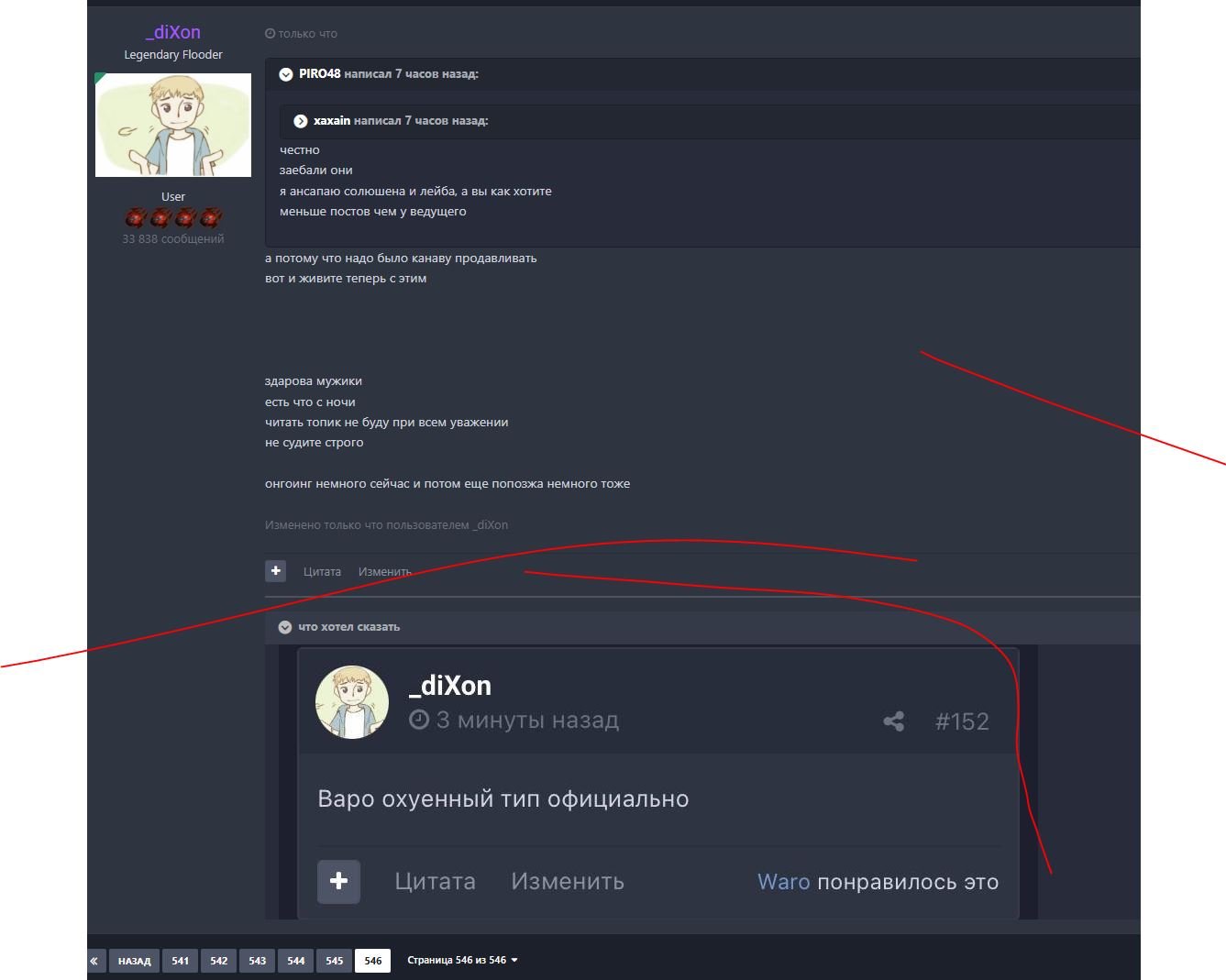Click 'Цитата' to quote the post
1226x980 pixels.
point(322,572)
